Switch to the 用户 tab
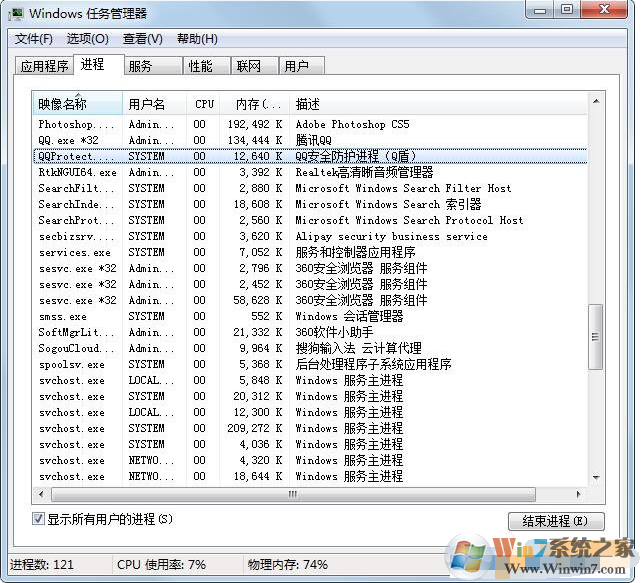This screenshot has width=642, height=583. [x=296, y=66]
